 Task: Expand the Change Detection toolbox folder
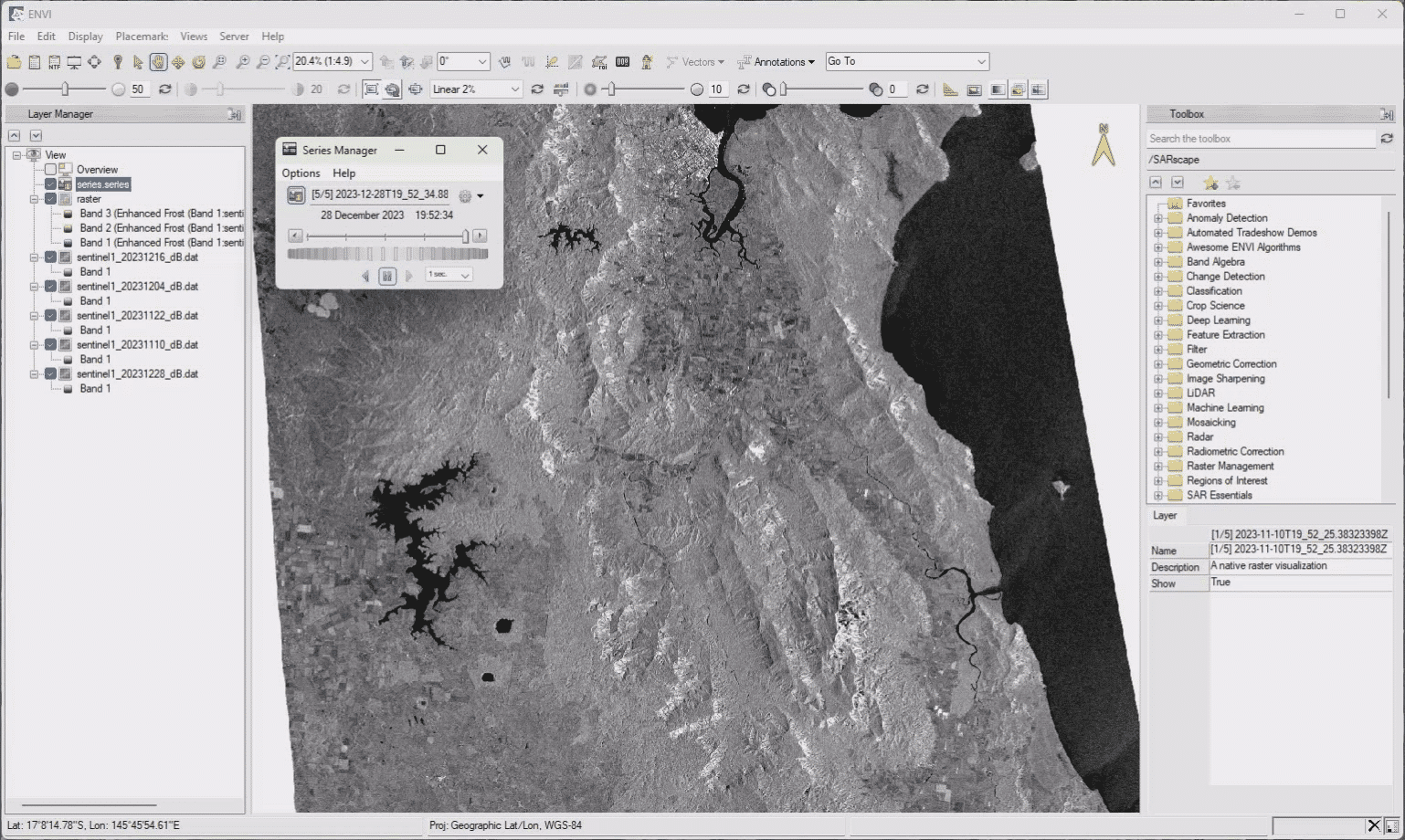pos(1158,277)
